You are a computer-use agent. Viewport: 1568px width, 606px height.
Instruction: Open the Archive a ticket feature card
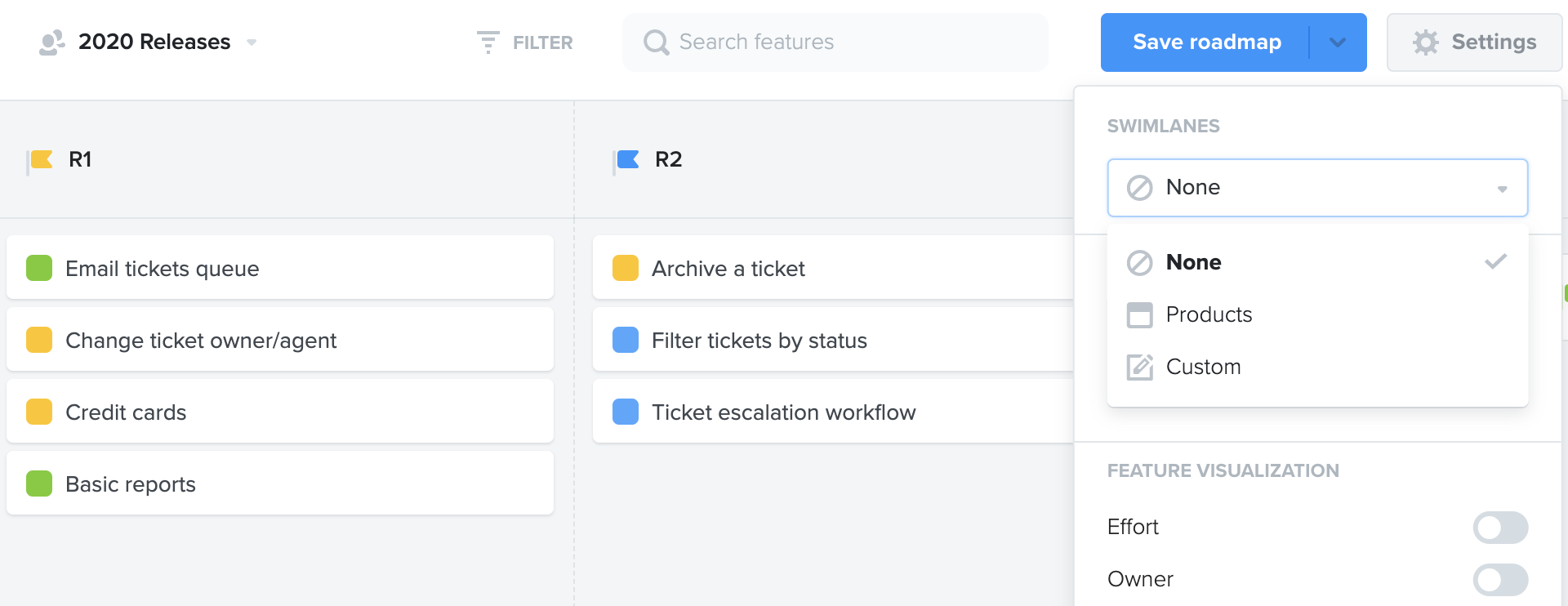(x=833, y=268)
